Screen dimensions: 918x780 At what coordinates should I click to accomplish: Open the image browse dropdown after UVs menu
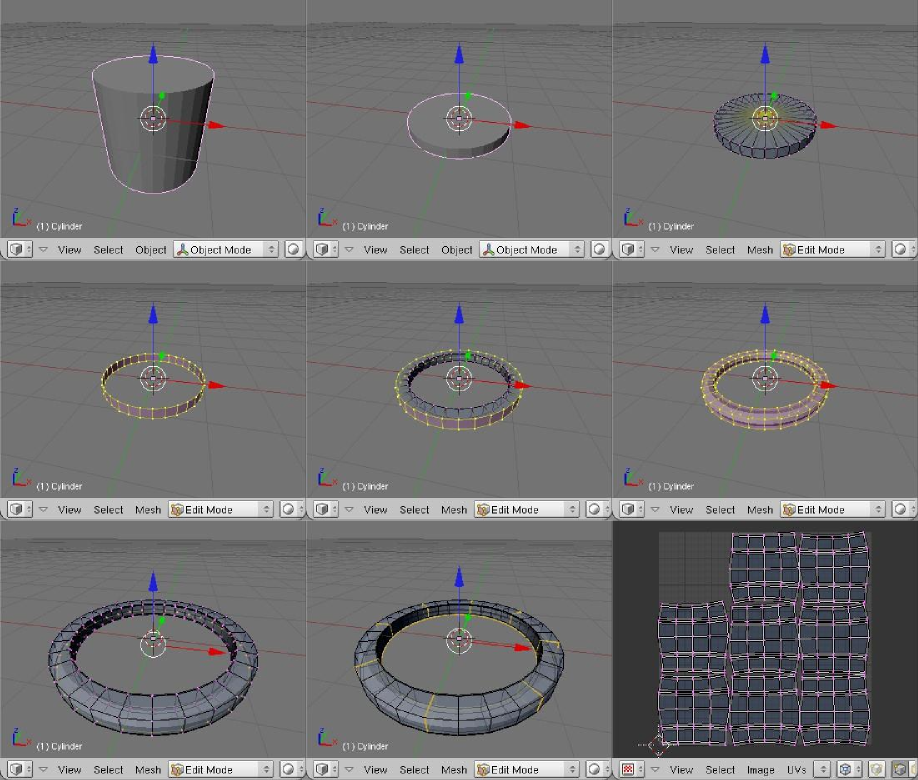click(822, 769)
